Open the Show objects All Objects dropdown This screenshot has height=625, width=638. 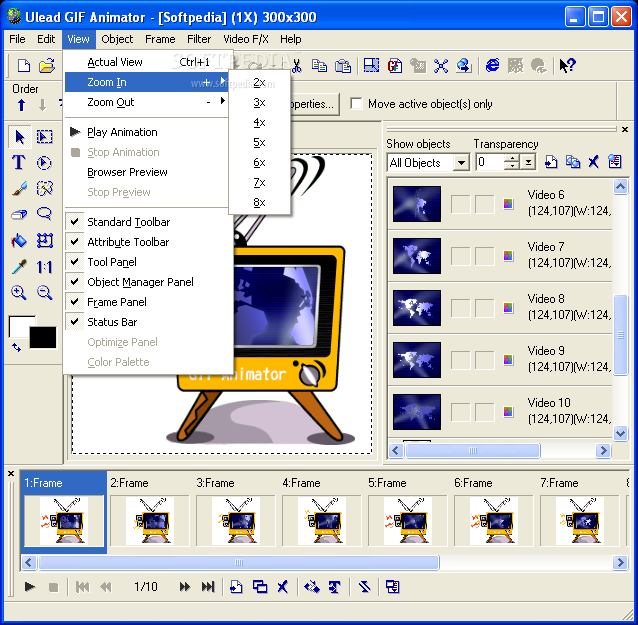461,163
